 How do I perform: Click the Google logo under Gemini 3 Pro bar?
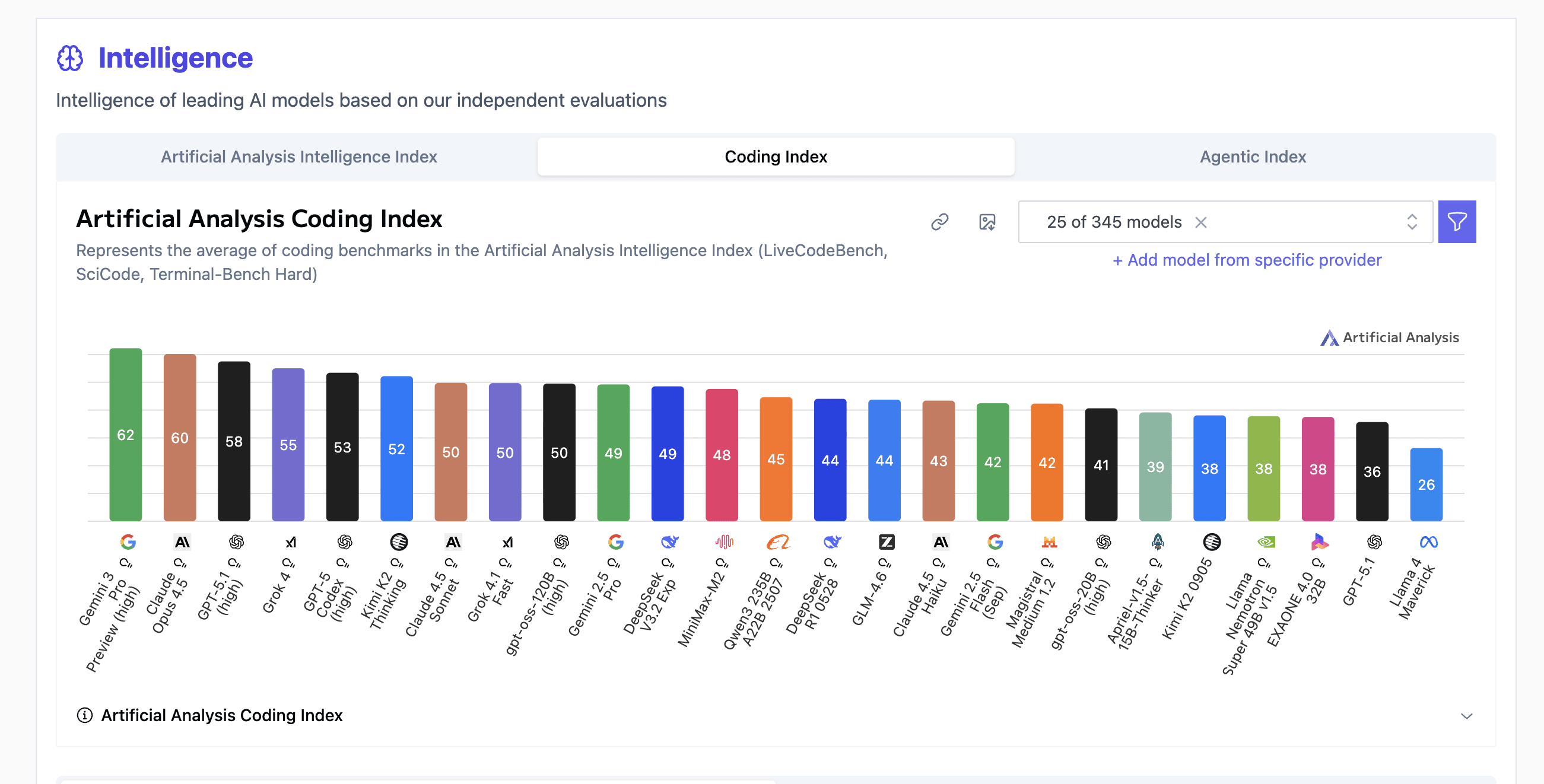(x=128, y=542)
